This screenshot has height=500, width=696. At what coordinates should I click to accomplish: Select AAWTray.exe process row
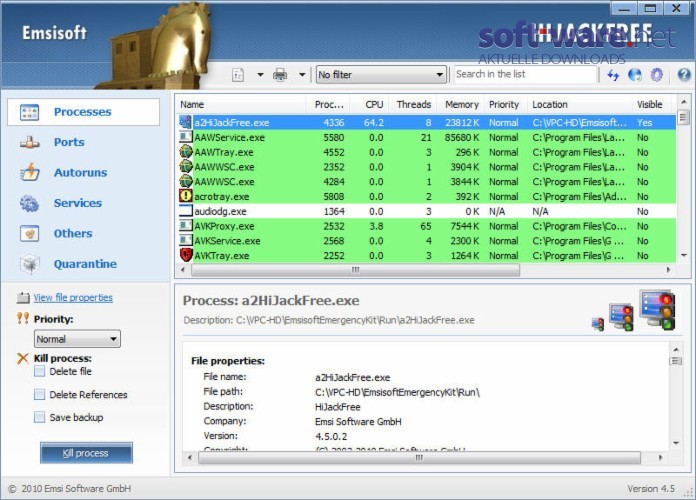tap(426, 152)
